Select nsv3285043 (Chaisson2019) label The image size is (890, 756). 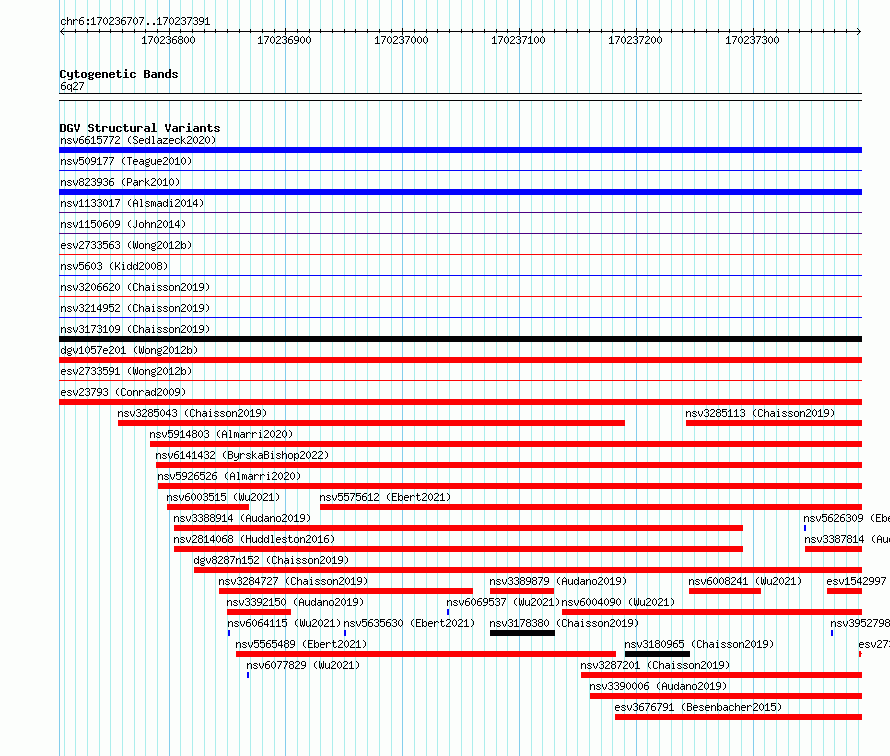[192, 413]
